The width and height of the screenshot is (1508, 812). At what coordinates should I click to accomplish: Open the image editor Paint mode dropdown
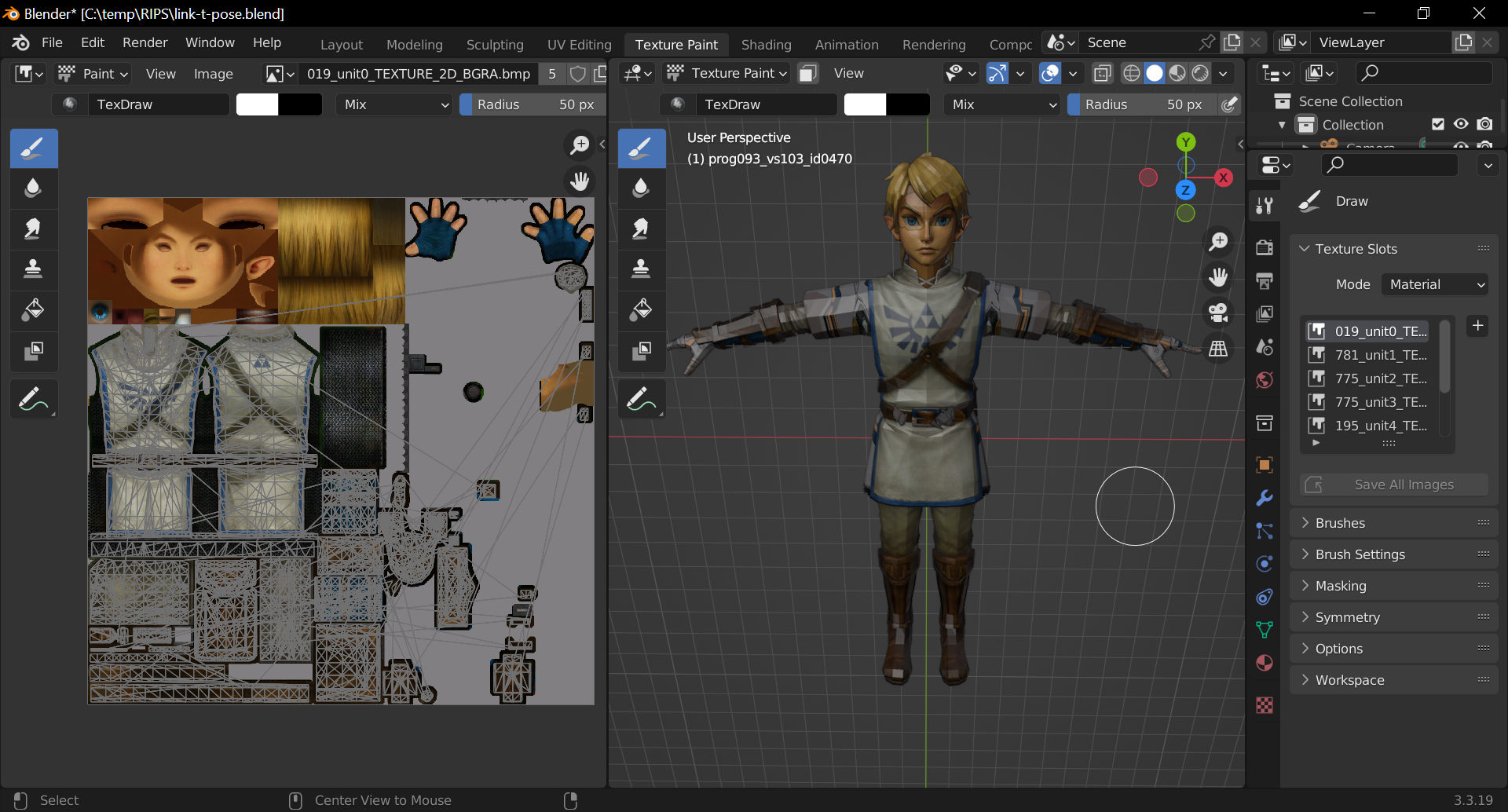coord(93,74)
